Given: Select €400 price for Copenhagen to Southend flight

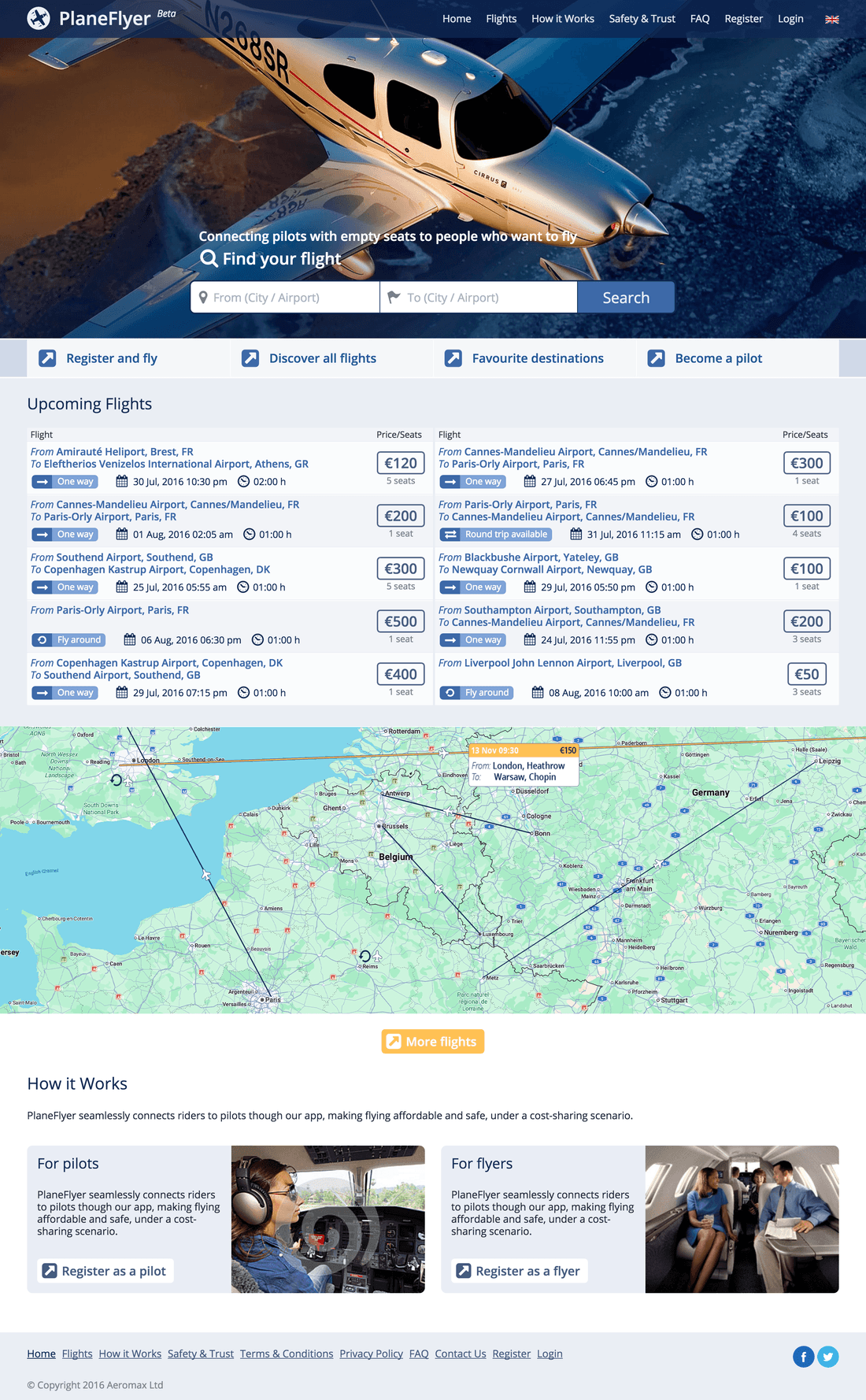Looking at the screenshot, I should click(x=401, y=674).
